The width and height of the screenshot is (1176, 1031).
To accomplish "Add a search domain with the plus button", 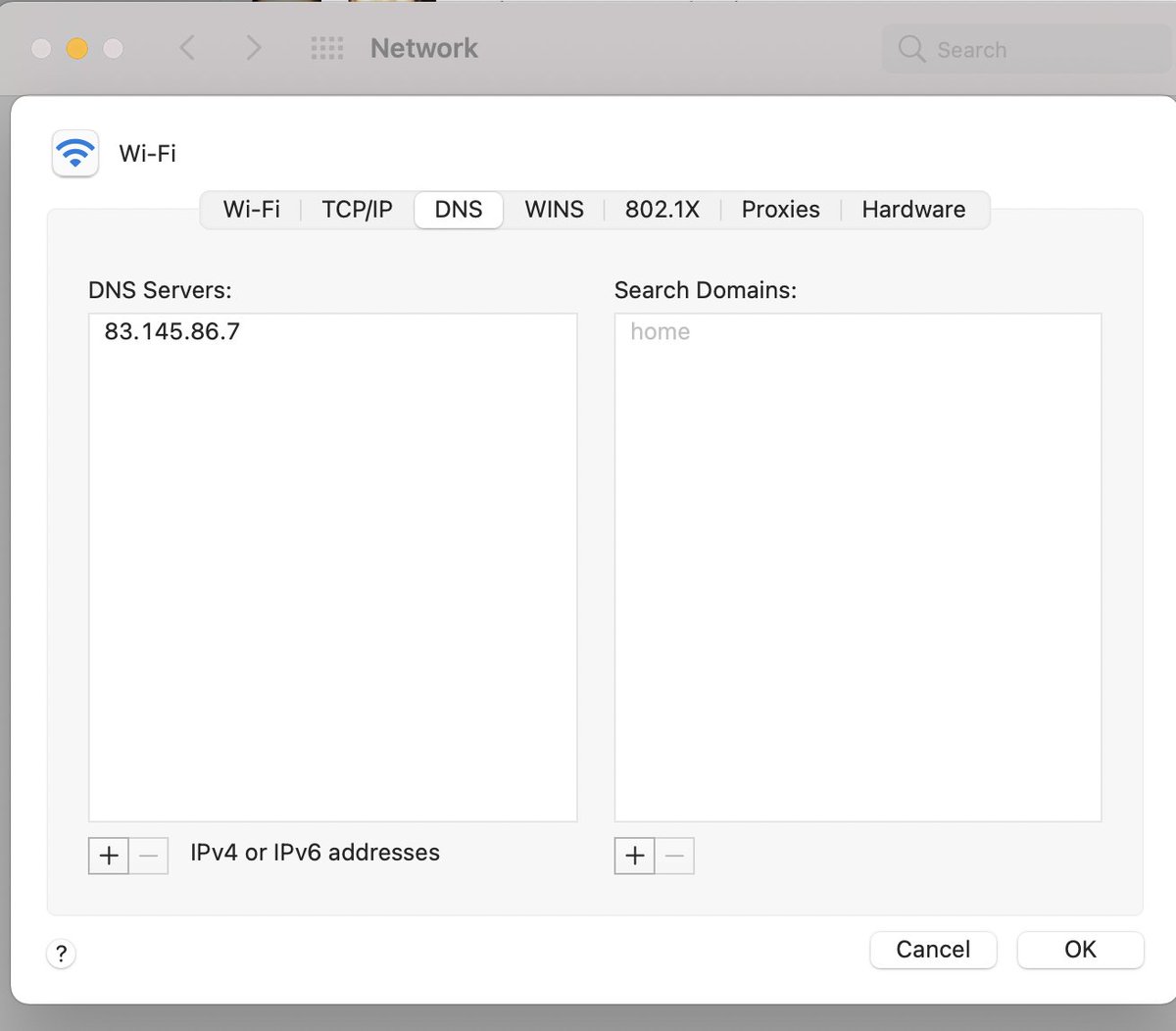I will click(635, 856).
